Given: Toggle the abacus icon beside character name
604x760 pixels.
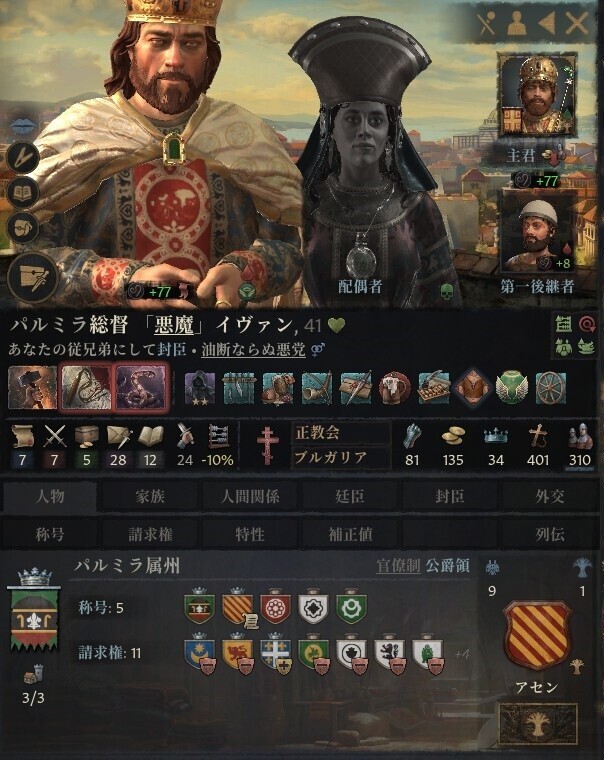Looking at the screenshot, I should pyautogui.click(x=564, y=324).
